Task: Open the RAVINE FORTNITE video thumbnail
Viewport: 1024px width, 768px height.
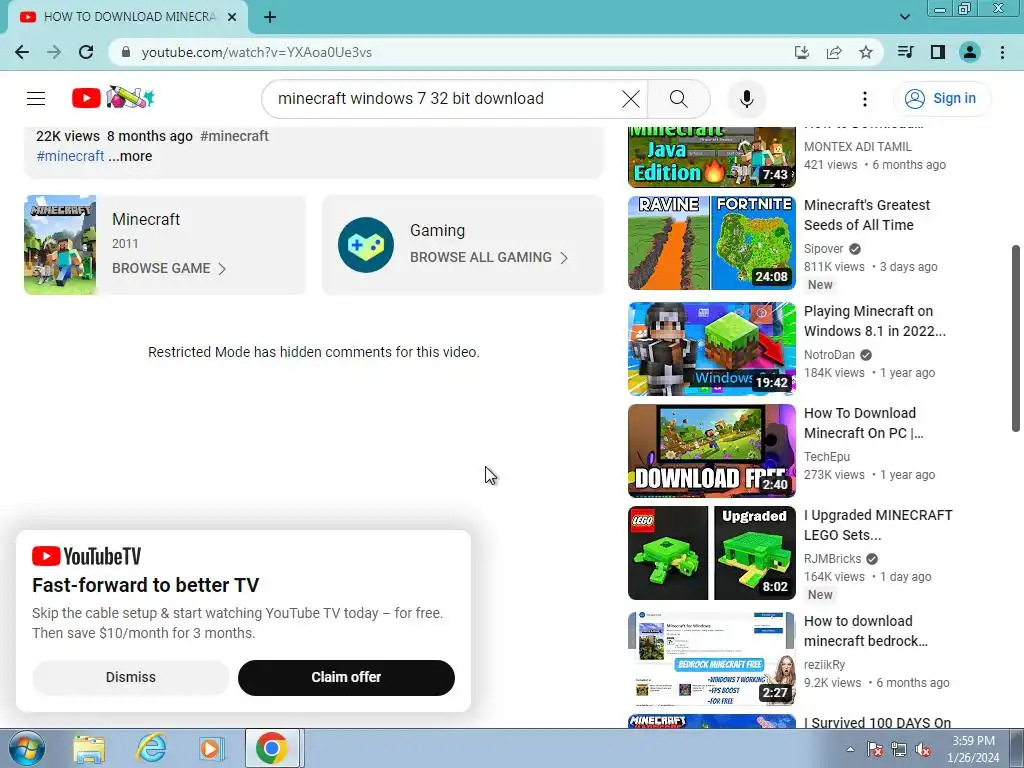Action: pyautogui.click(x=712, y=243)
